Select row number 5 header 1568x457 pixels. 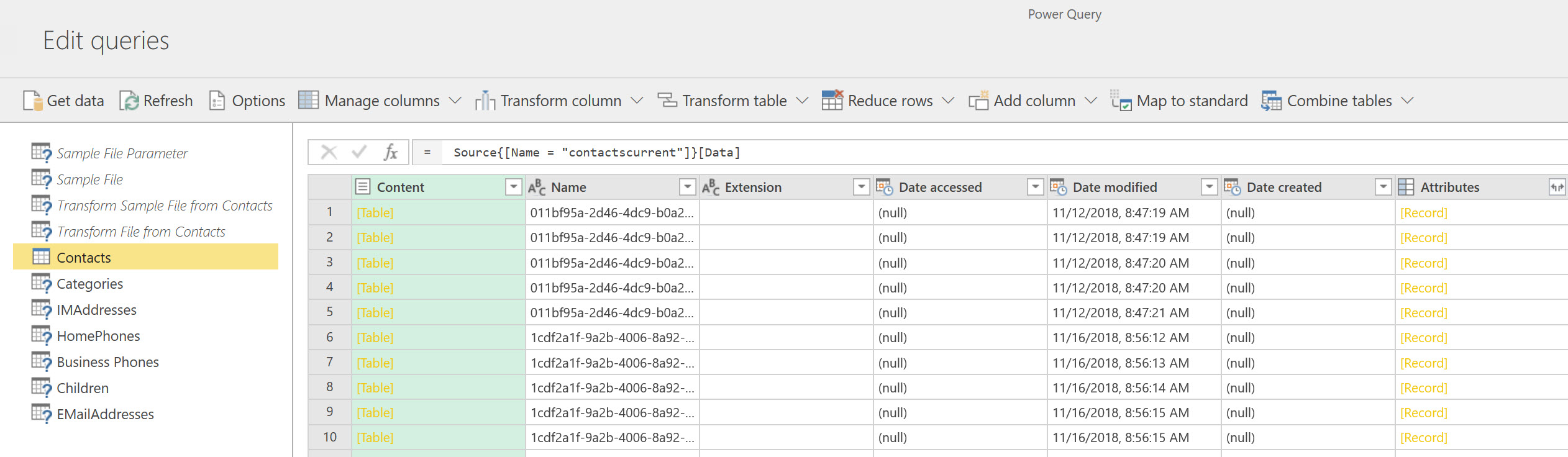(330, 312)
